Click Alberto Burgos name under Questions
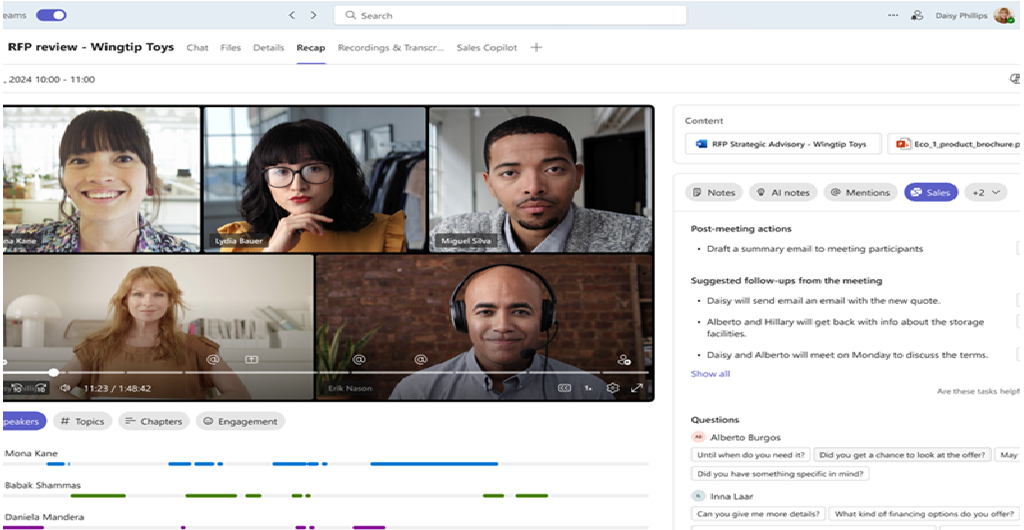Viewport: 1024px width, 530px height. (x=745, y=437)
